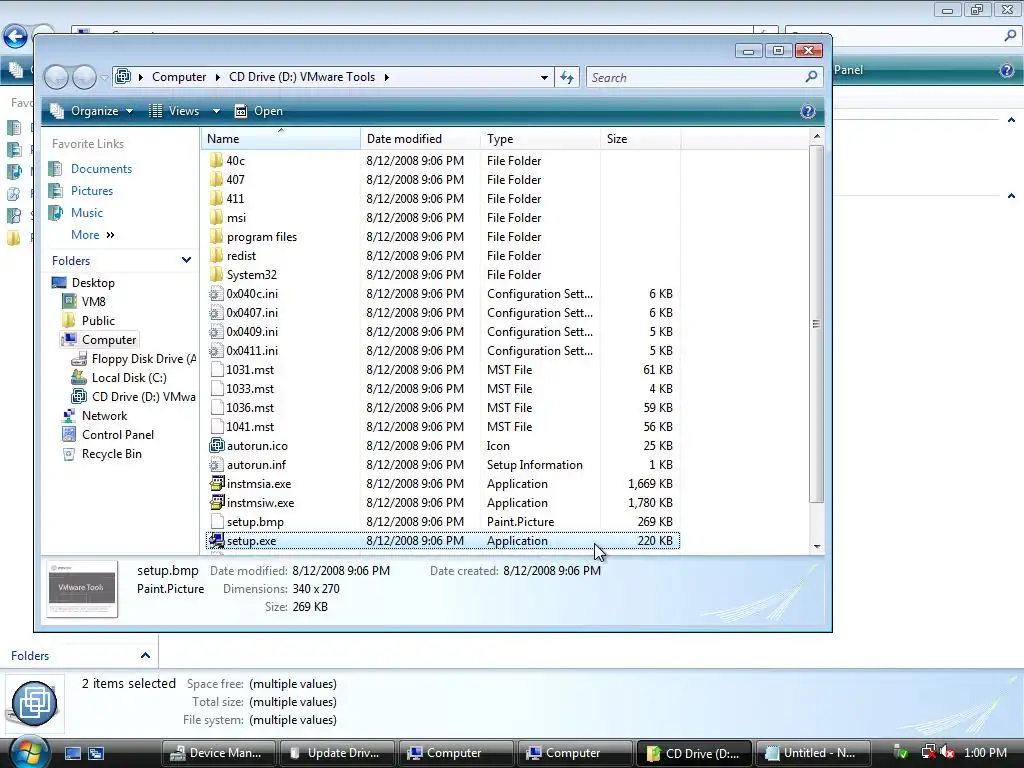Click the setup.bmp file icon
Viewport: 1024px width, 768px height.
click(x=216, y=522)
